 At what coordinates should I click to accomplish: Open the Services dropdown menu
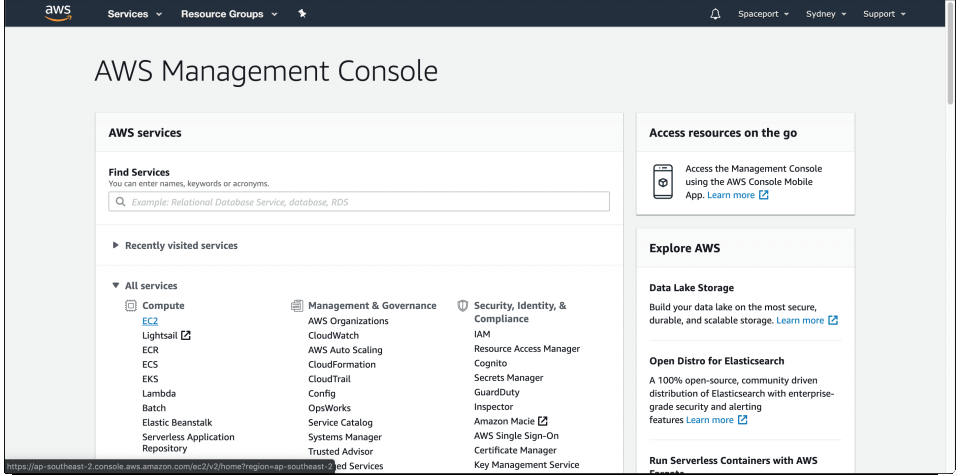click(135, 14)
